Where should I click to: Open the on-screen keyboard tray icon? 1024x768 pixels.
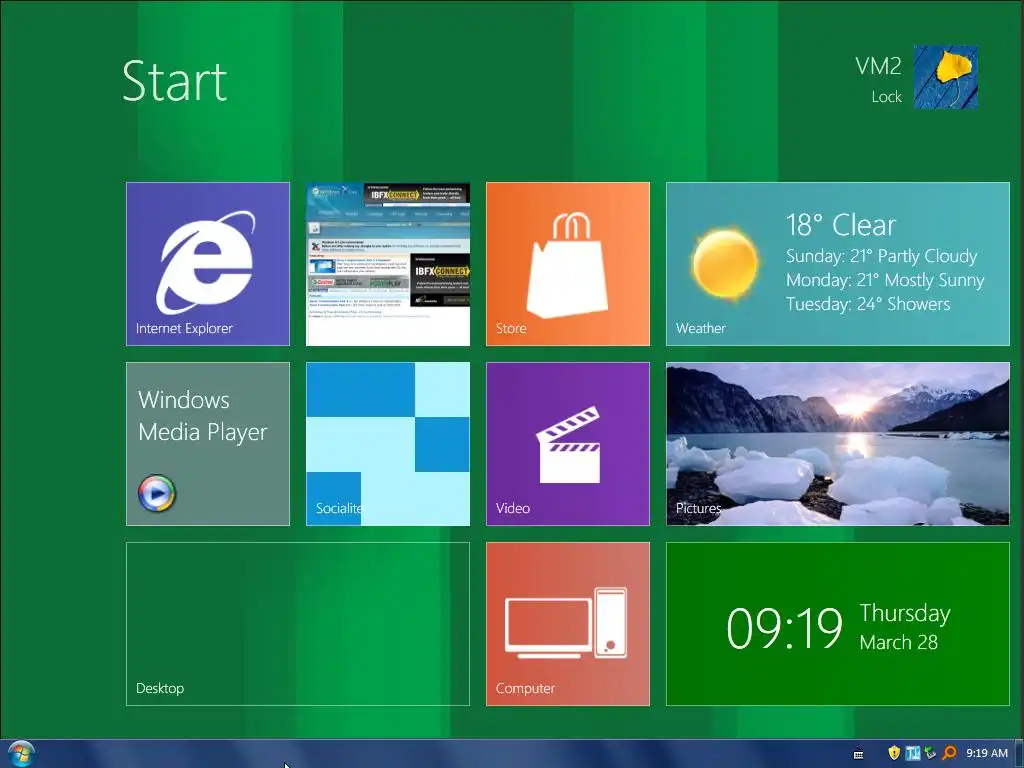[859, 754]
